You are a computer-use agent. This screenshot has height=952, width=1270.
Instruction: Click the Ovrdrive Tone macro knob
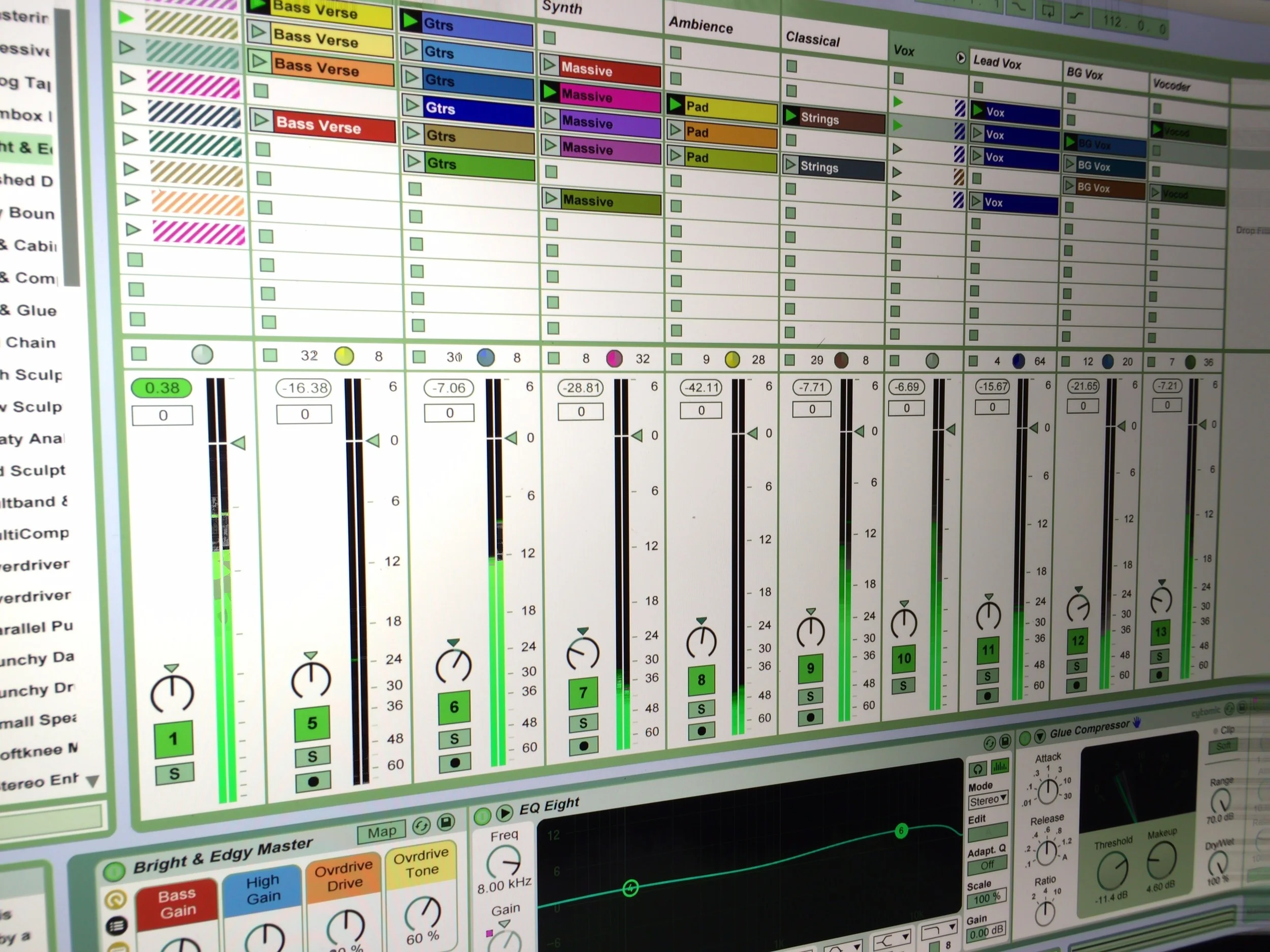(x=423, y=912)
